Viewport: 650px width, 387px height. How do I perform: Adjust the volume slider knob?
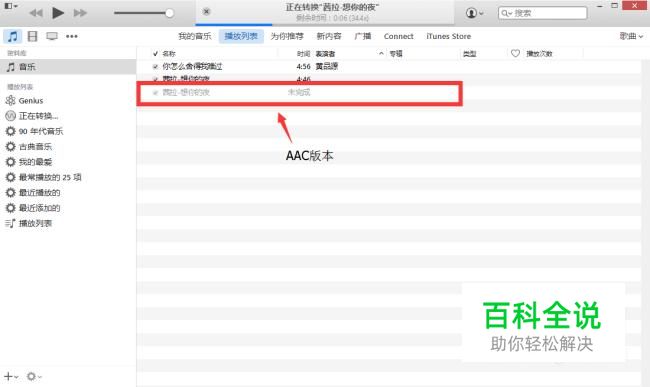tap(169, 13)
